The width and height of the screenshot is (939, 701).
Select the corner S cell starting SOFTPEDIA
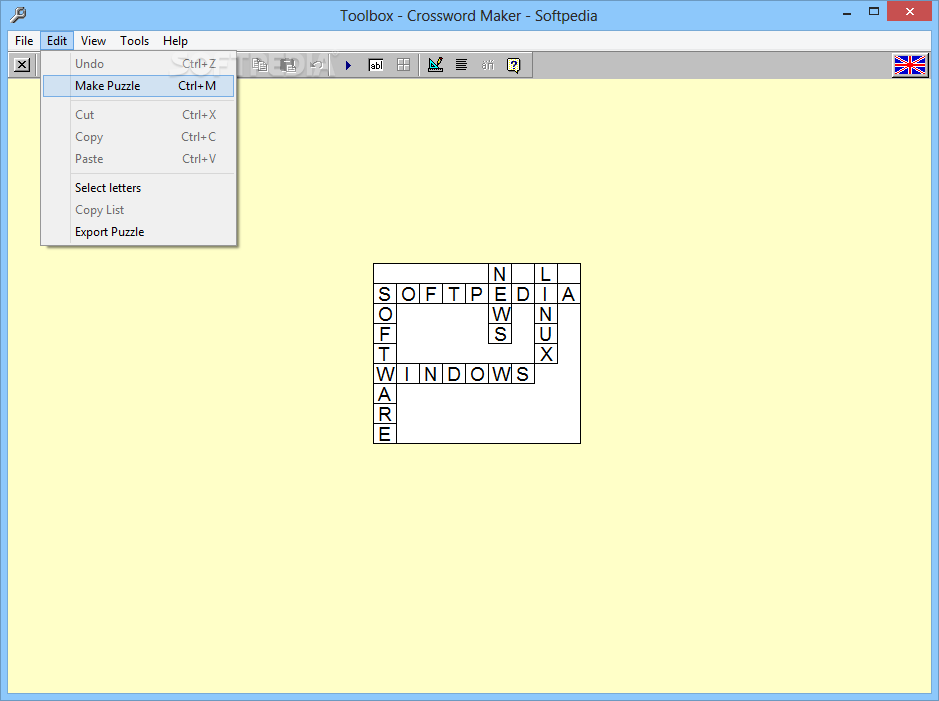[x=384, y=294]
